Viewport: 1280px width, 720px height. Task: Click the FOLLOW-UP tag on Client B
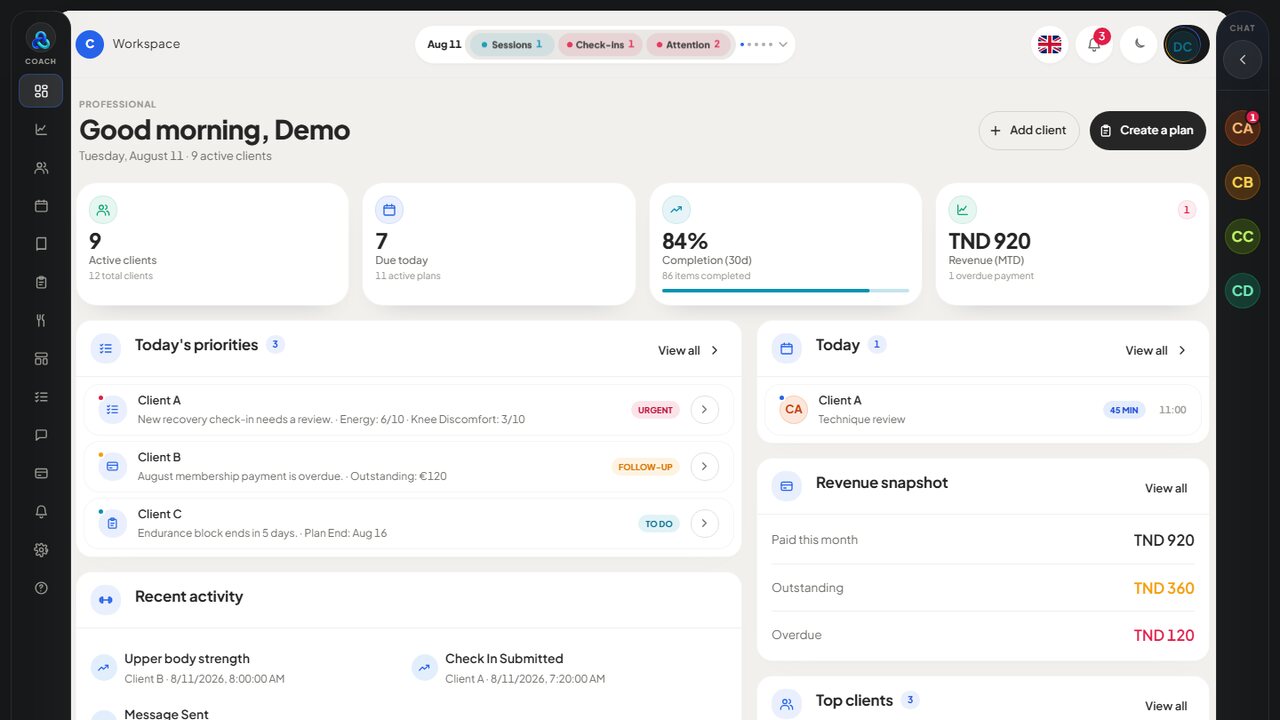point(645,467)
